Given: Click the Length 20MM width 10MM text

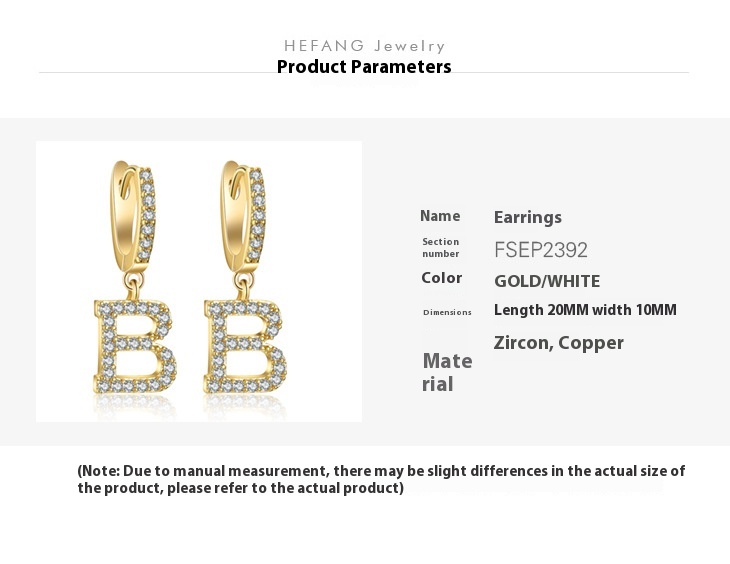Looking at the screenshot, I should point(585,310).
